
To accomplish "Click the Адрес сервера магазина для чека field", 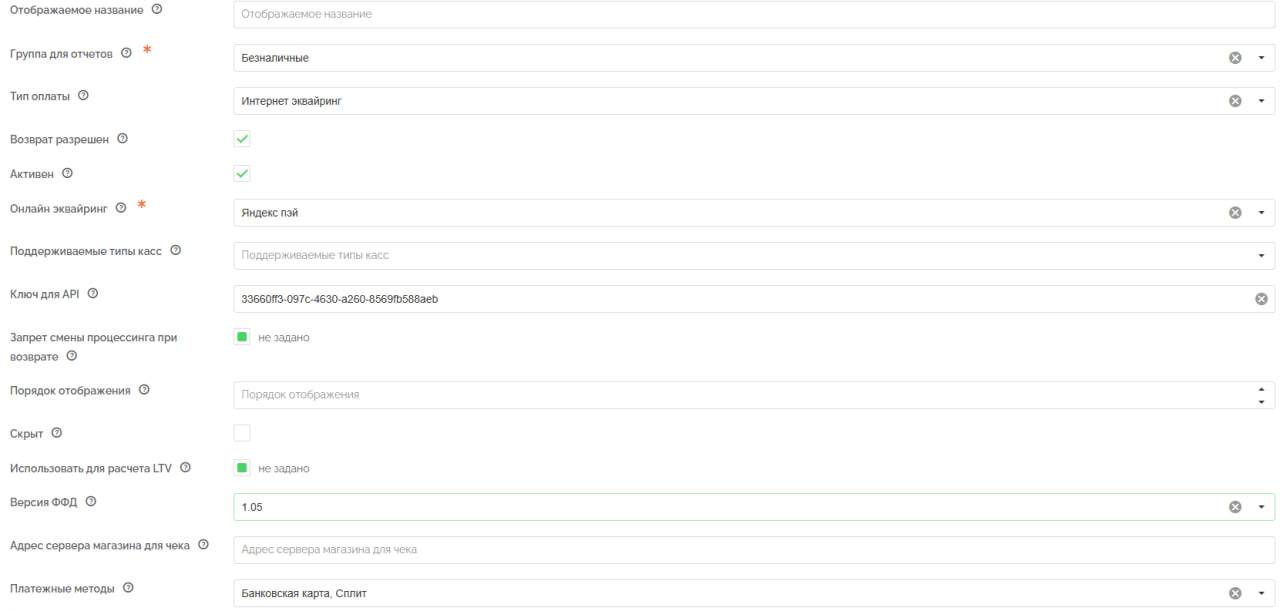I will [x=754, y=550].
